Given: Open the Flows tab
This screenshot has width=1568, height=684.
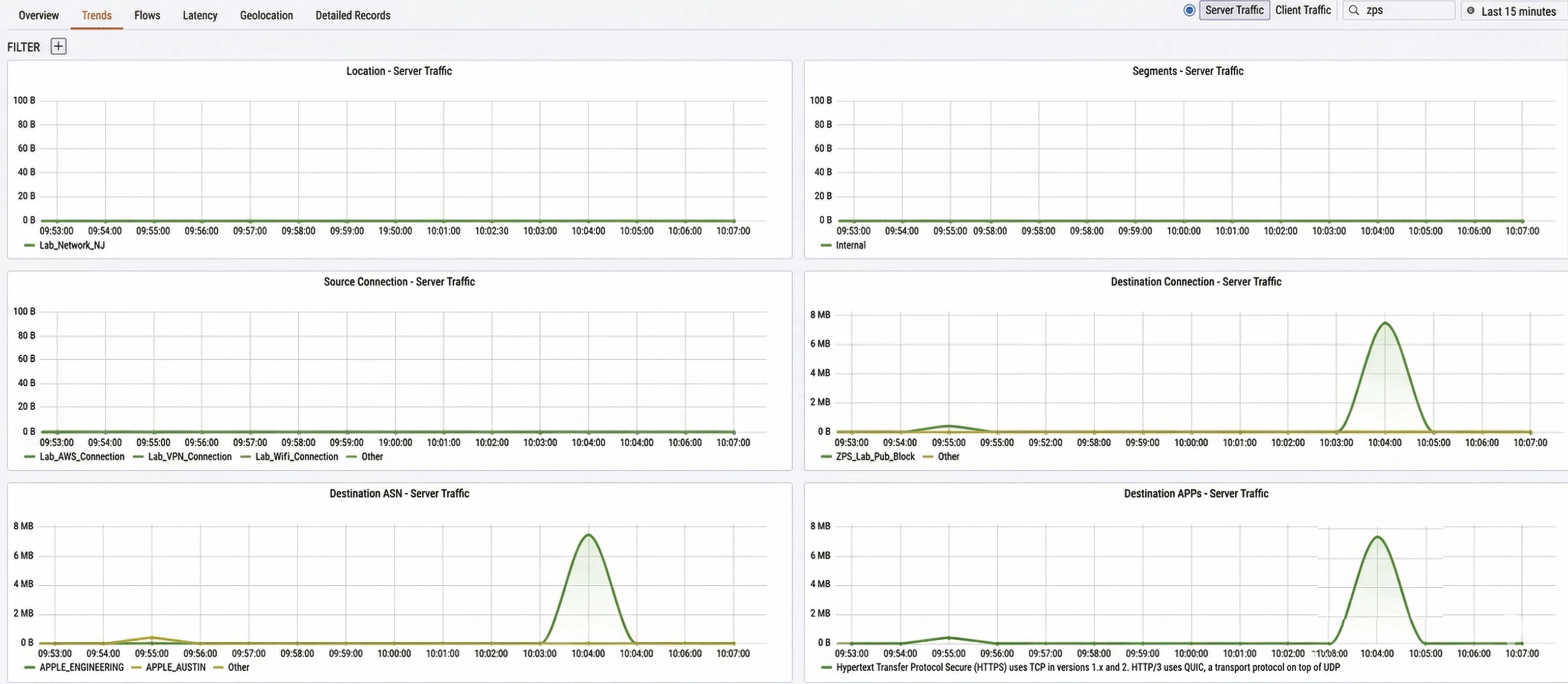Looking at the screenshot, I should click(147, 15).
